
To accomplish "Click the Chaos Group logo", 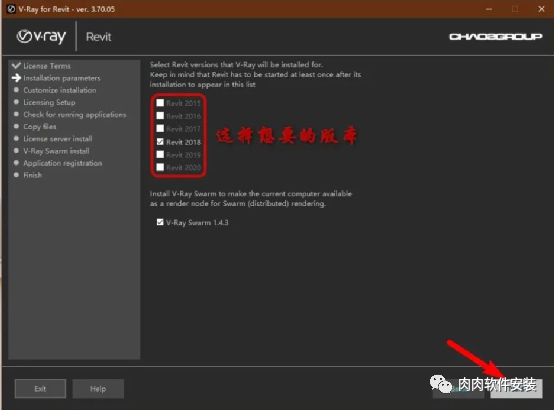I will click(x=495, y=37).
